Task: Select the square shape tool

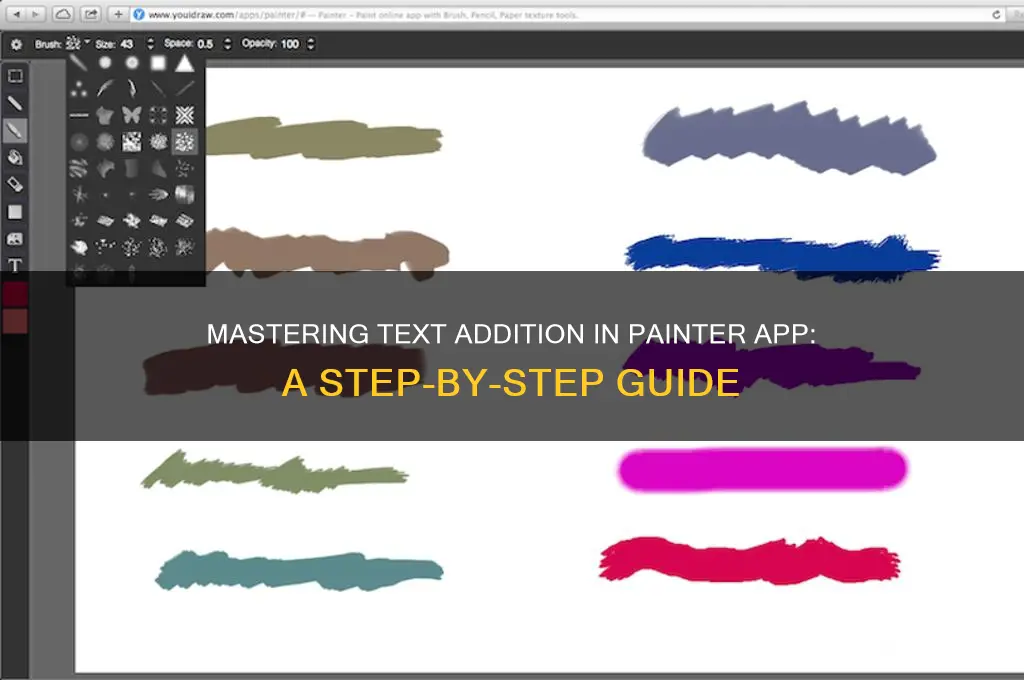Action: [x=15, y=212]
